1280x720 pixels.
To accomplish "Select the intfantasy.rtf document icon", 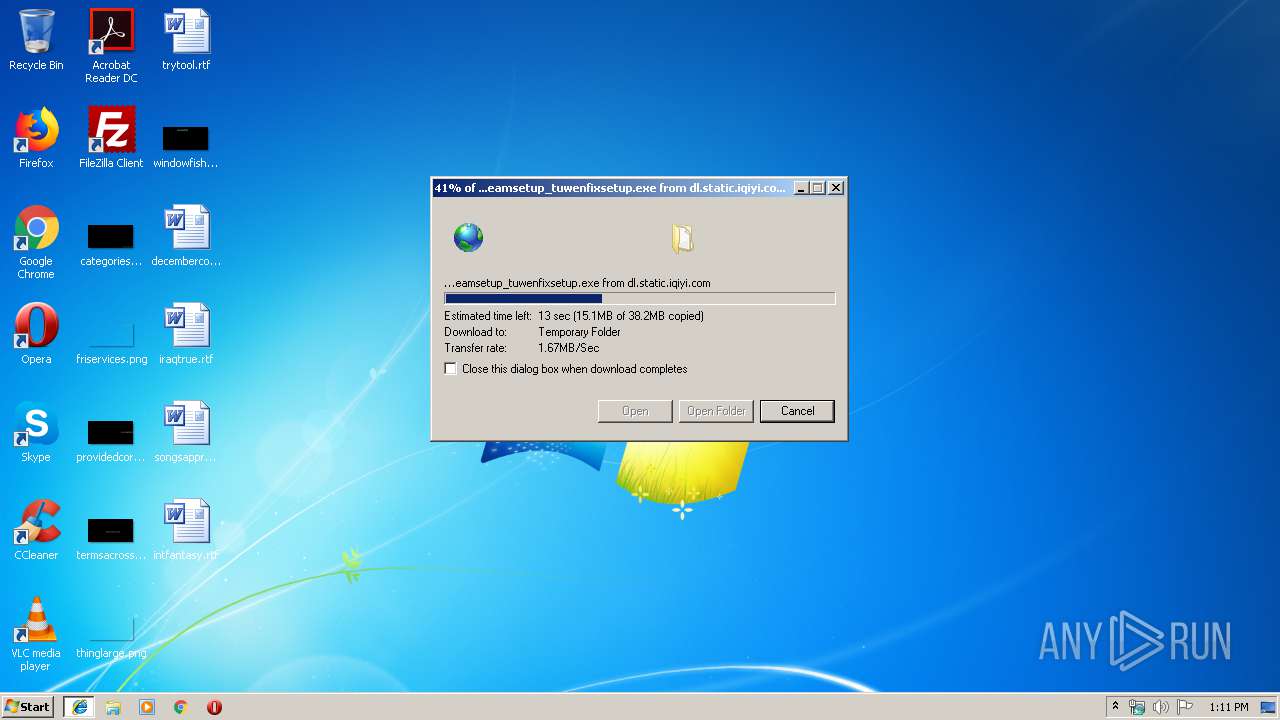I will click(186, 530).
